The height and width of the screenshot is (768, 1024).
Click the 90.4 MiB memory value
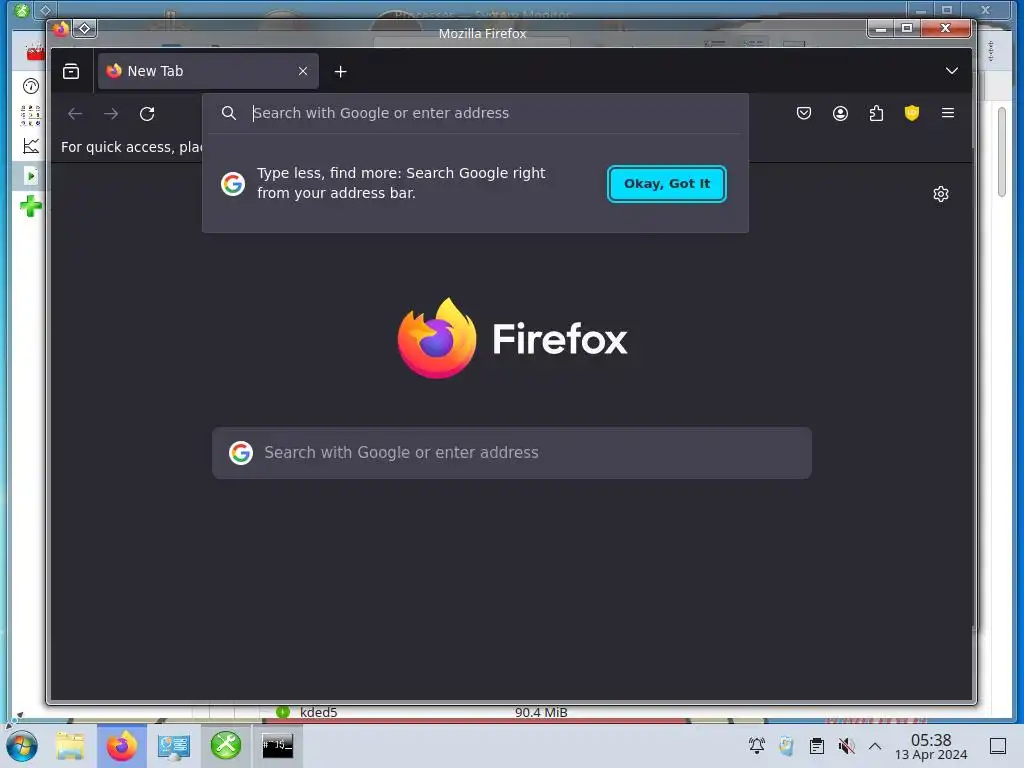click(x=541, y=712)
